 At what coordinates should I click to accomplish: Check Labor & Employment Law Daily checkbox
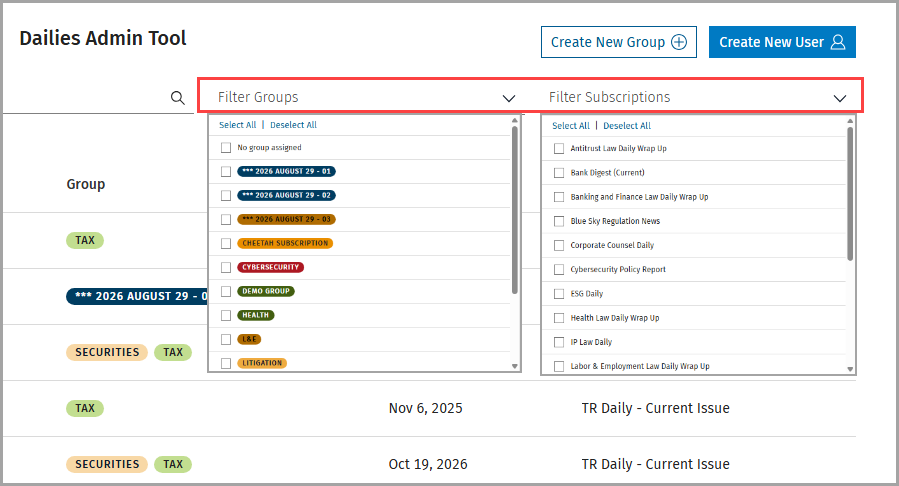(559, 366)
